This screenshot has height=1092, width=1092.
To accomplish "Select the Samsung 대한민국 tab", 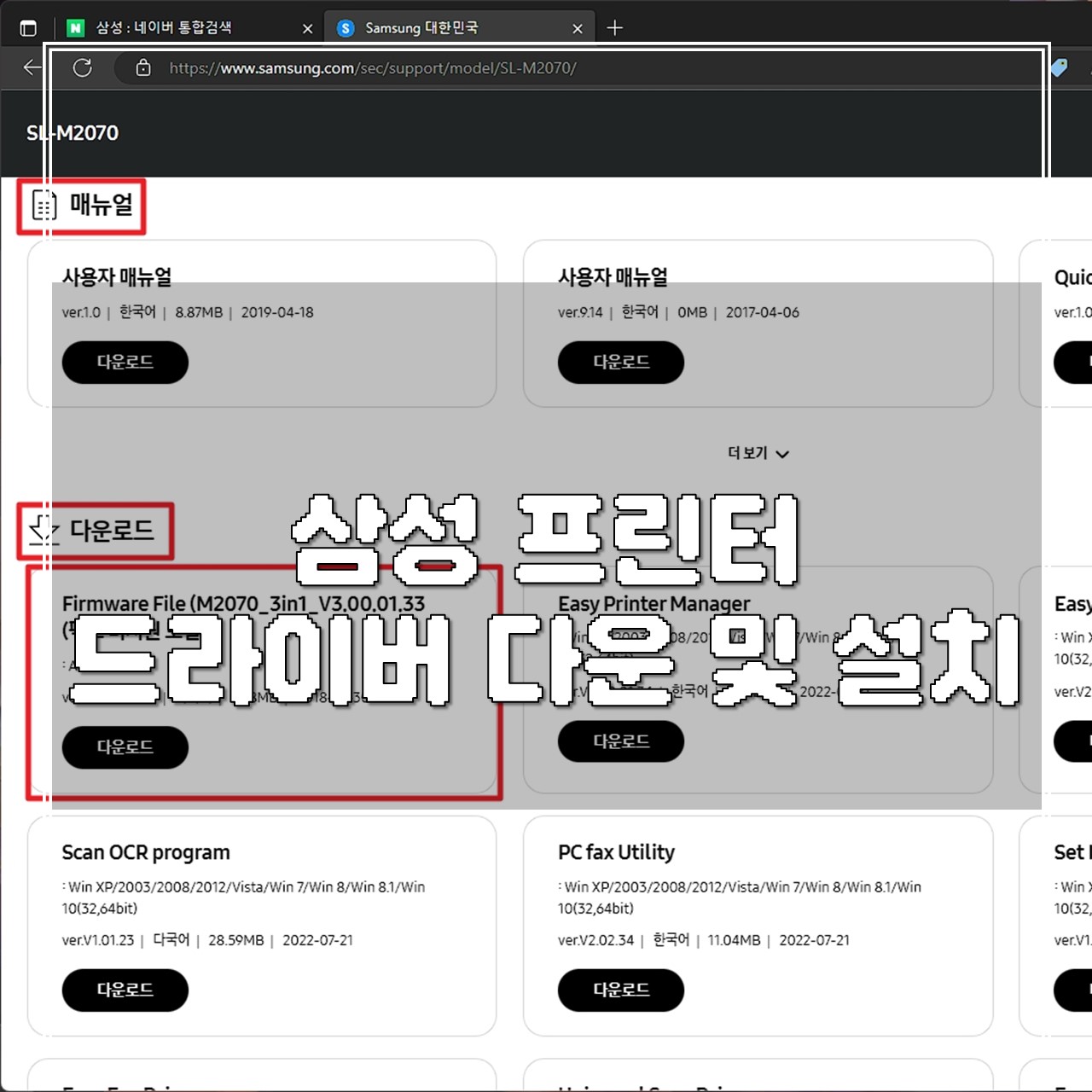I will tap(459, 28).
